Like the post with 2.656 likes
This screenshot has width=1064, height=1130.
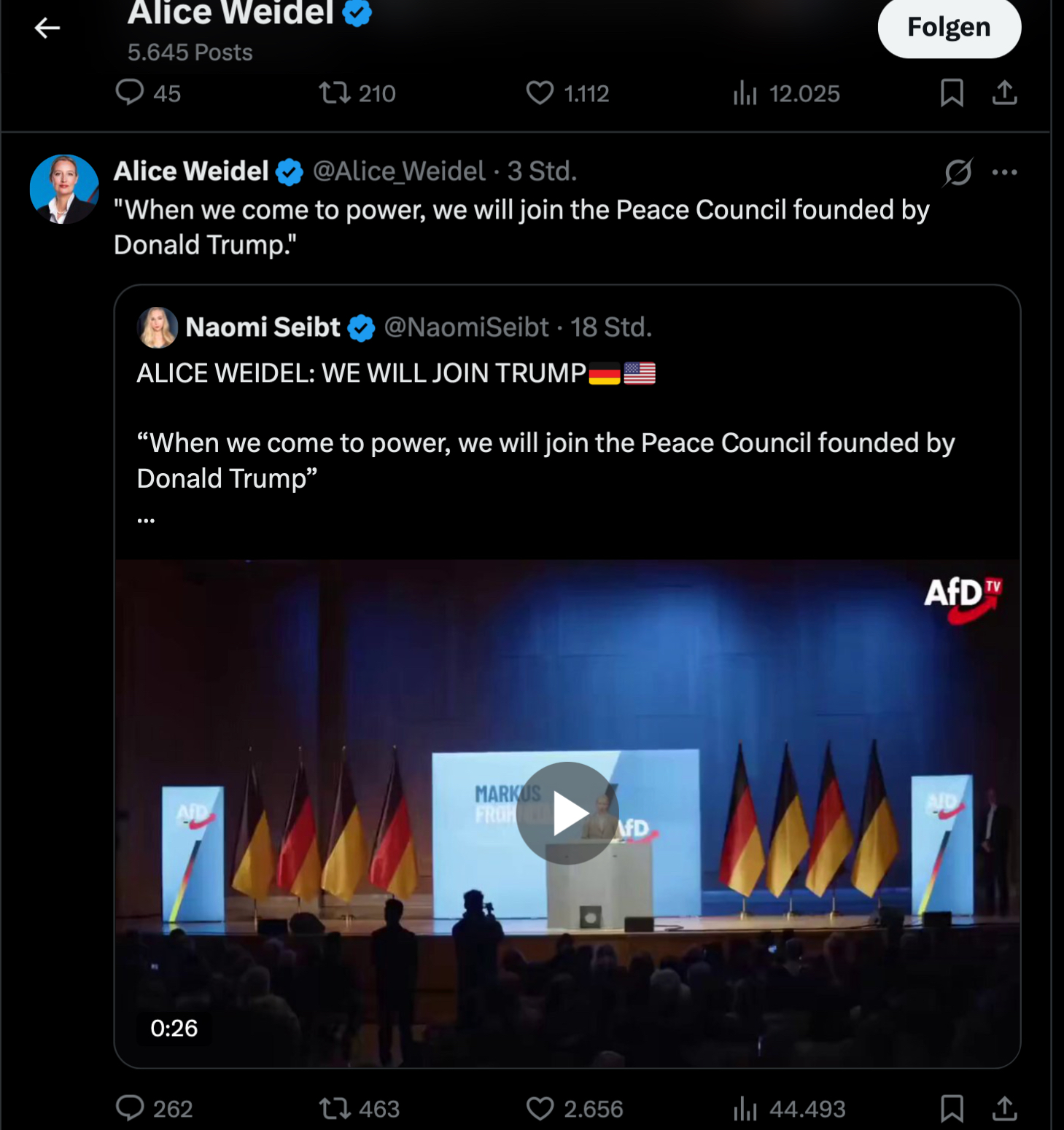(x=540, y=1108)
